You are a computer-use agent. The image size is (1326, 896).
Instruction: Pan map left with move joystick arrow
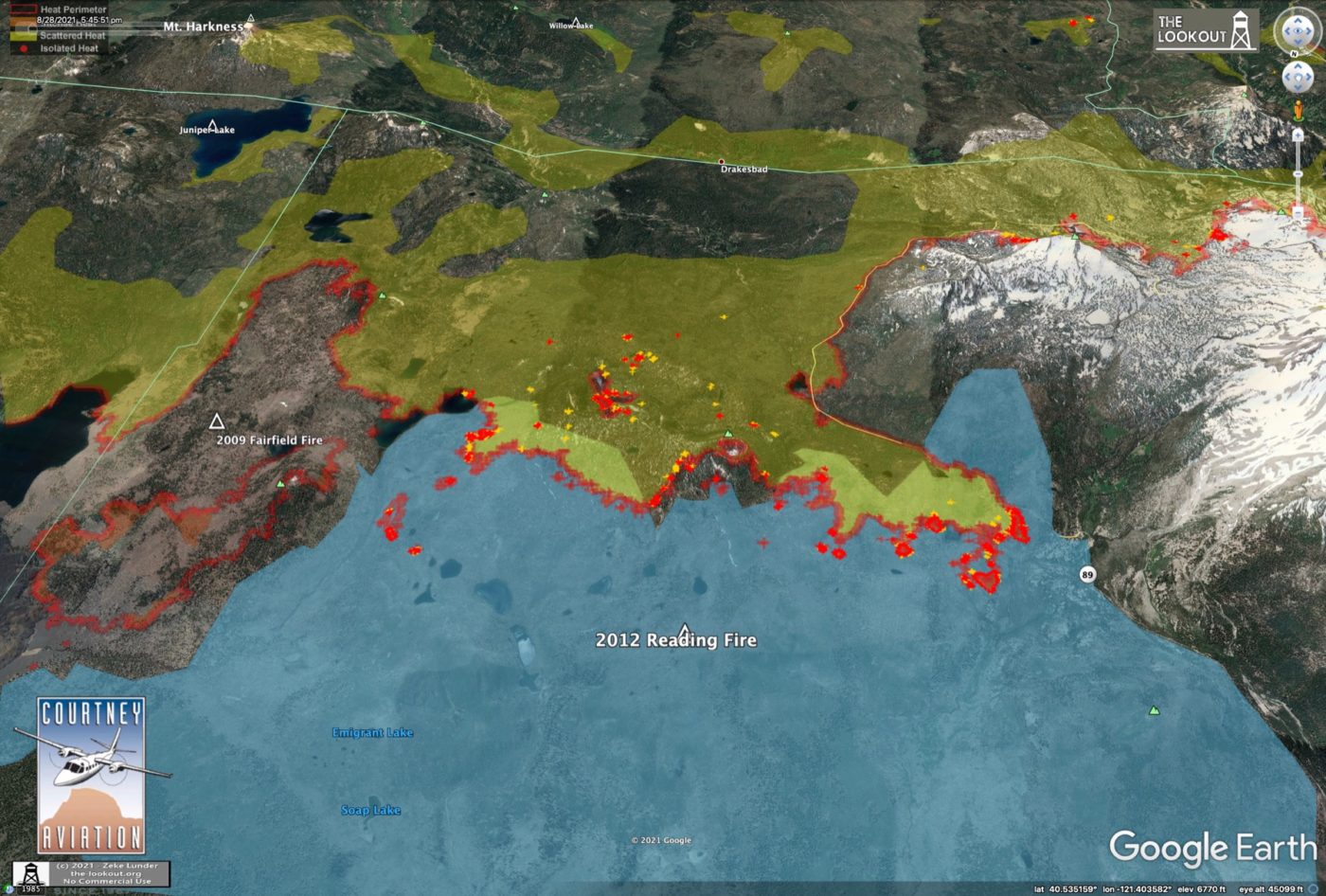pos(1287,76)
